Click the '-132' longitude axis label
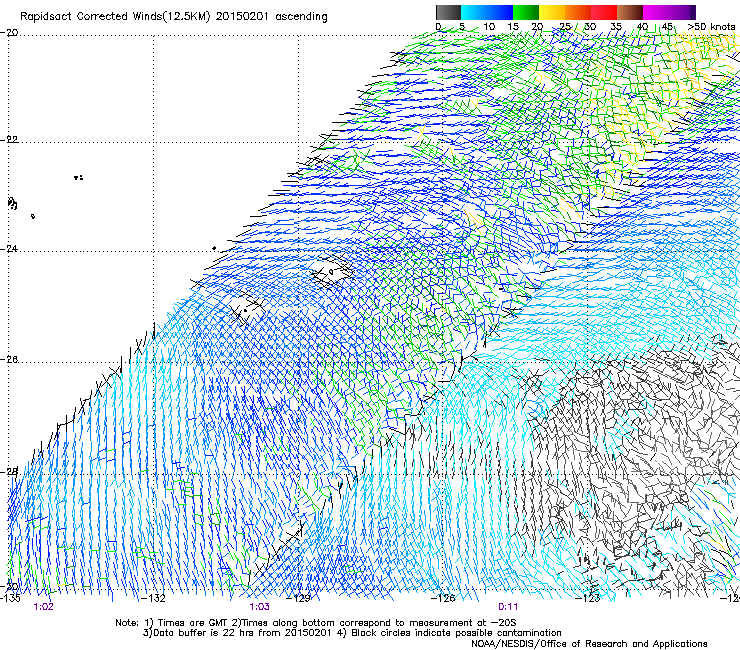Viewport: 740px width, 650px height. (x=154, y=598)
